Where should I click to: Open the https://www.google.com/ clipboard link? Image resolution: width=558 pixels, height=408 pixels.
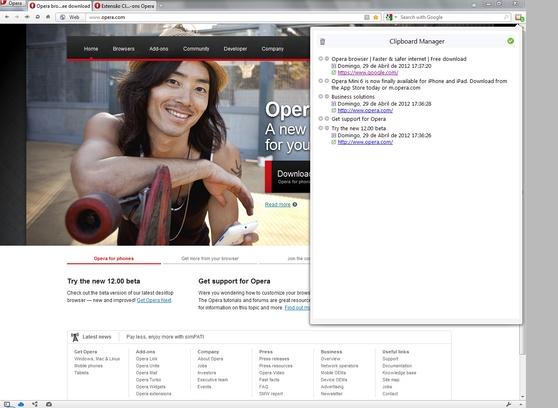tap(368, 73)
